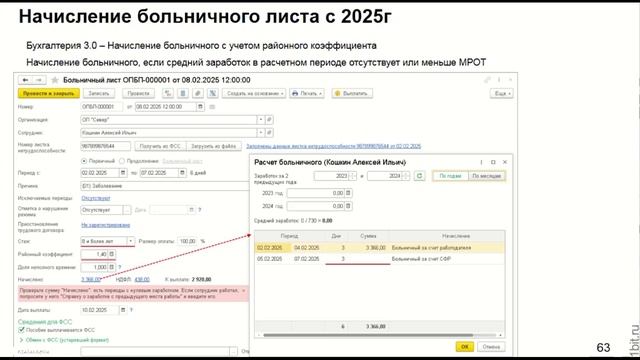Open selection for Отметка о нарушении режима
Screen dimensions: 640x360
(x=127, y=210)
